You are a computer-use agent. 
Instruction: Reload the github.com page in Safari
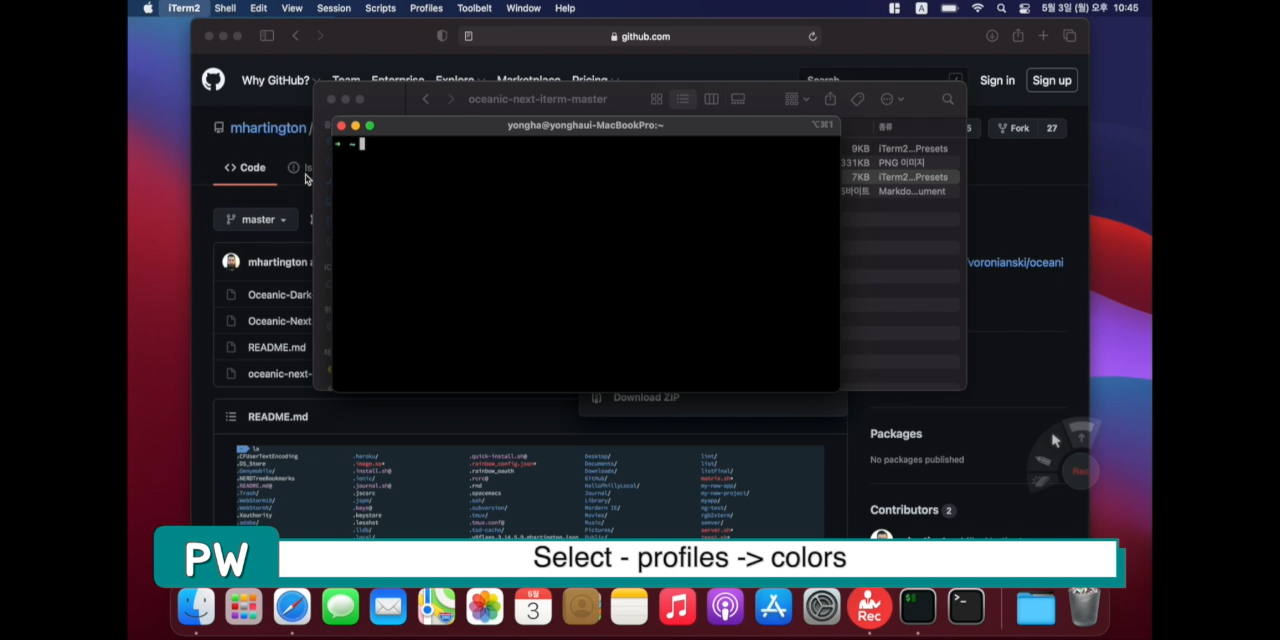(x=813, y=36)
